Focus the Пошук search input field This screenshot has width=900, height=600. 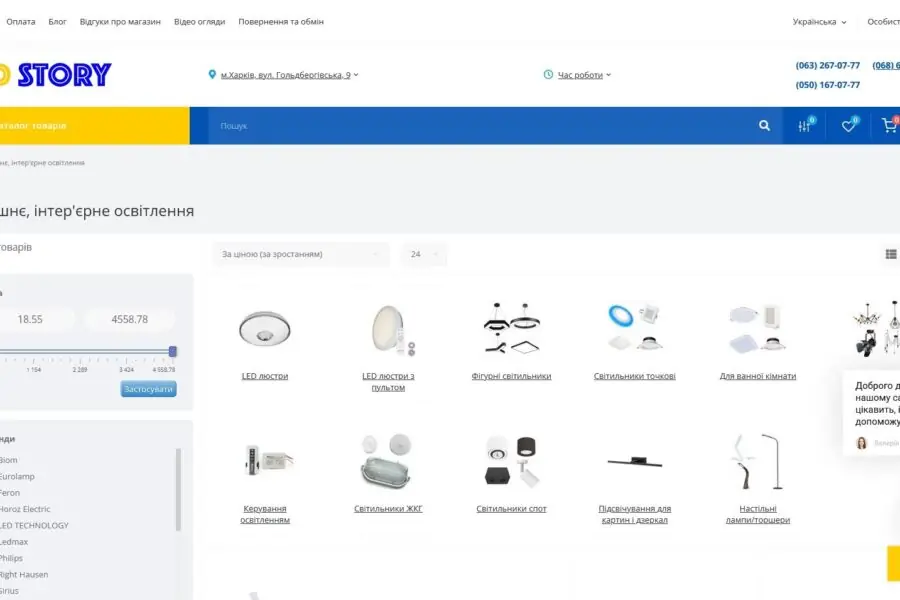point(480,126)
